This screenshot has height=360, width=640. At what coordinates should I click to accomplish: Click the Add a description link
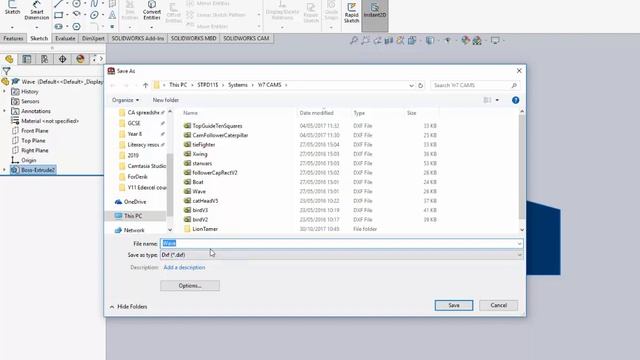(x=184, y=267)
